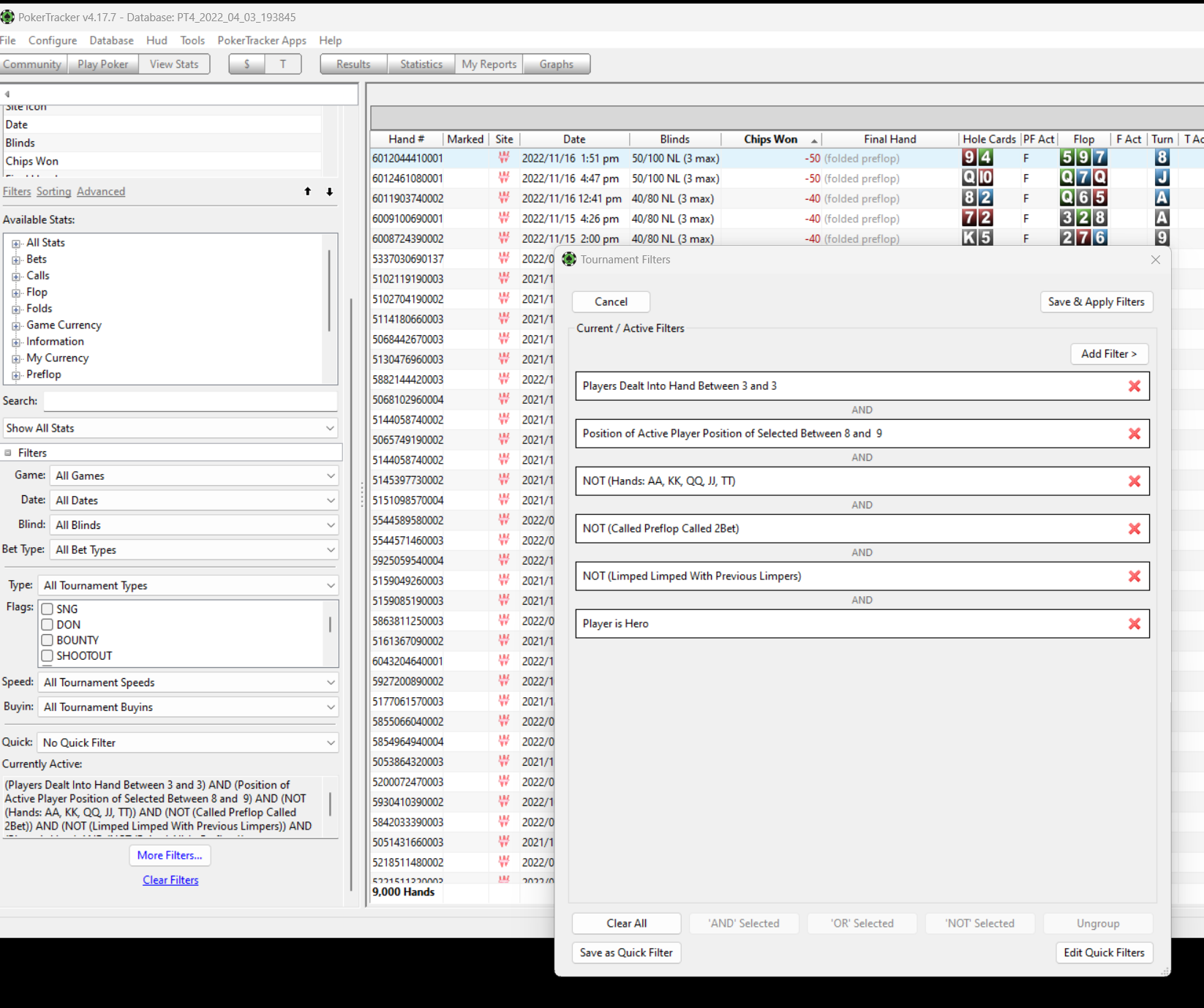Viewport: 1204px width, 1008px height.
Task: Expand the All Stats tree node
Action: pyautogui.click(x=16, y=244)
